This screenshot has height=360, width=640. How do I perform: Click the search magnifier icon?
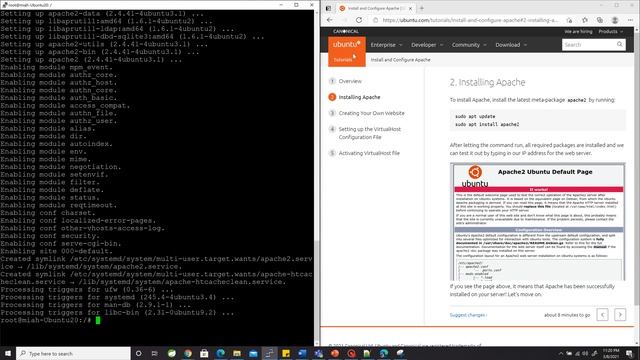click(x=620, y=44)
